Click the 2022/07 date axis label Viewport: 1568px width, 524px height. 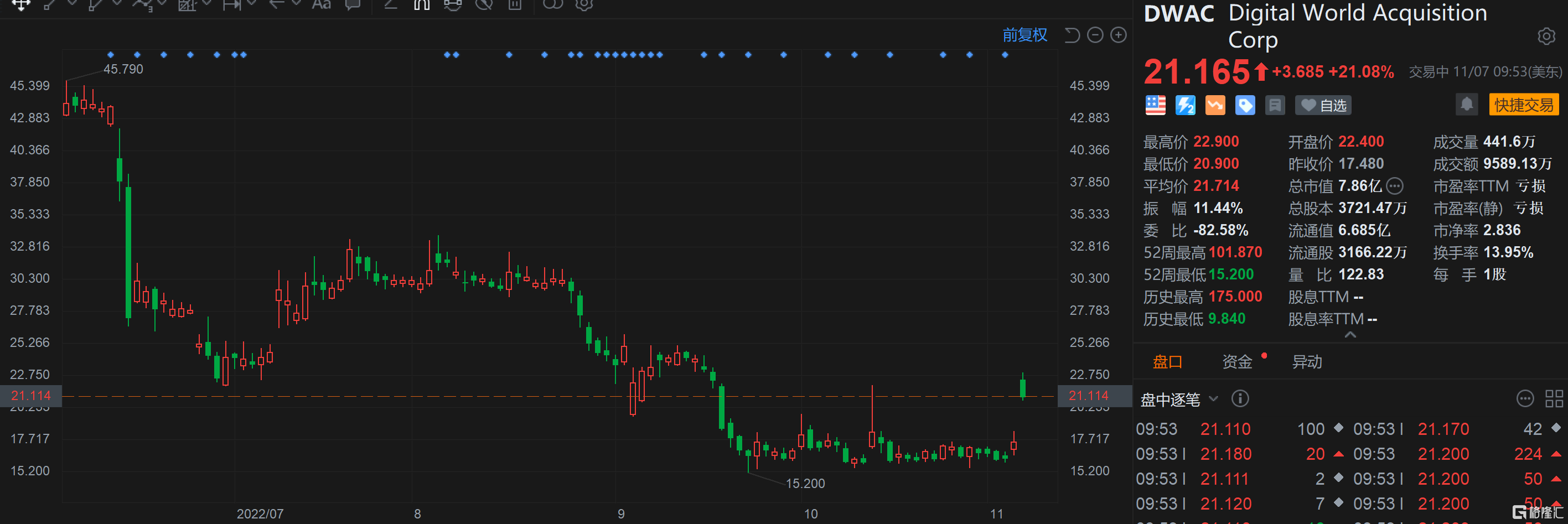(260, 513)
